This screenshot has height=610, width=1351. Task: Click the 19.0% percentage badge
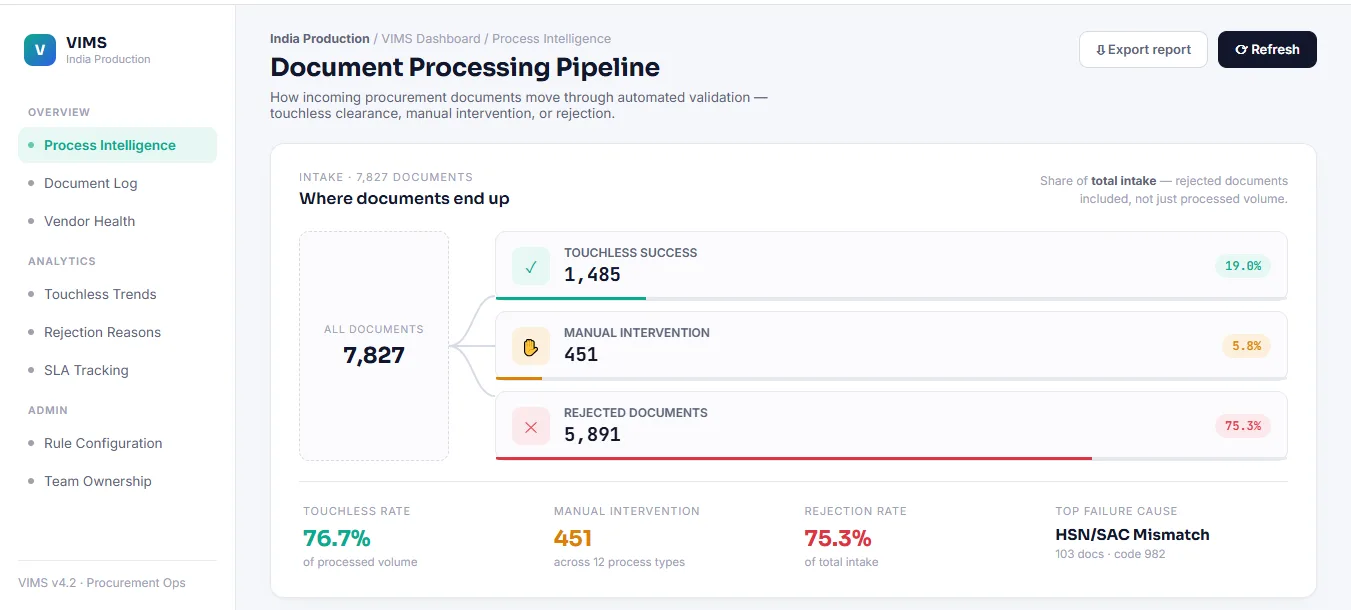click(x=1243, y=266)
